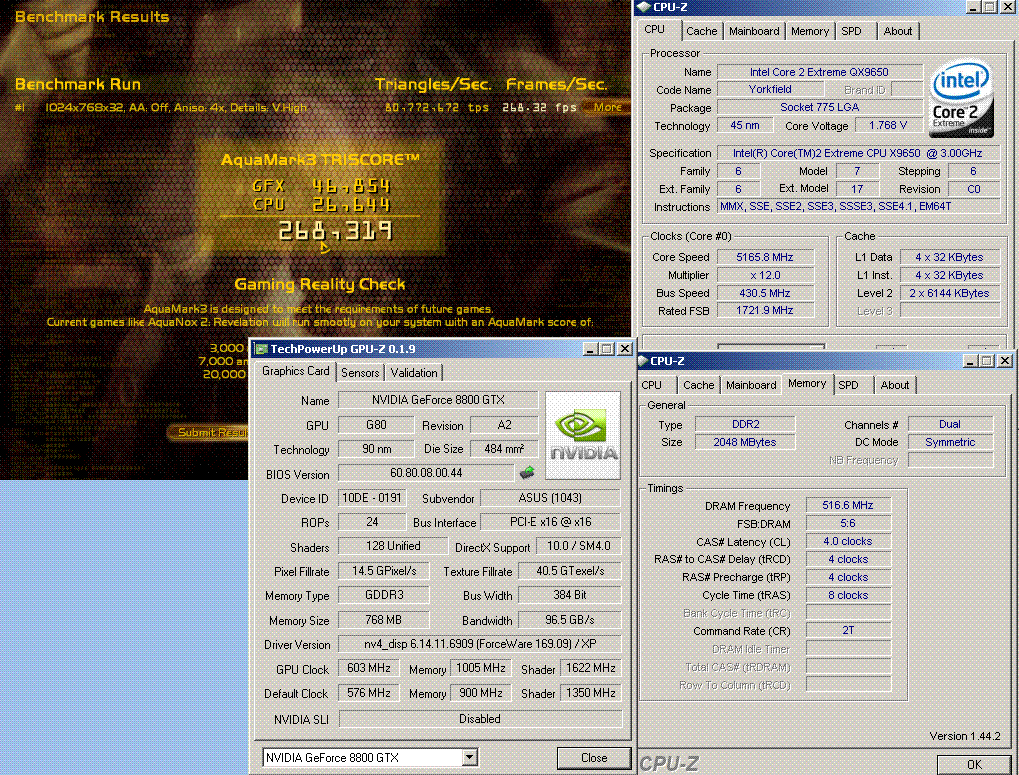Switch to Cache tab in lower CPU-Z window
1019x775 pixels.
[x=699, y=385]
